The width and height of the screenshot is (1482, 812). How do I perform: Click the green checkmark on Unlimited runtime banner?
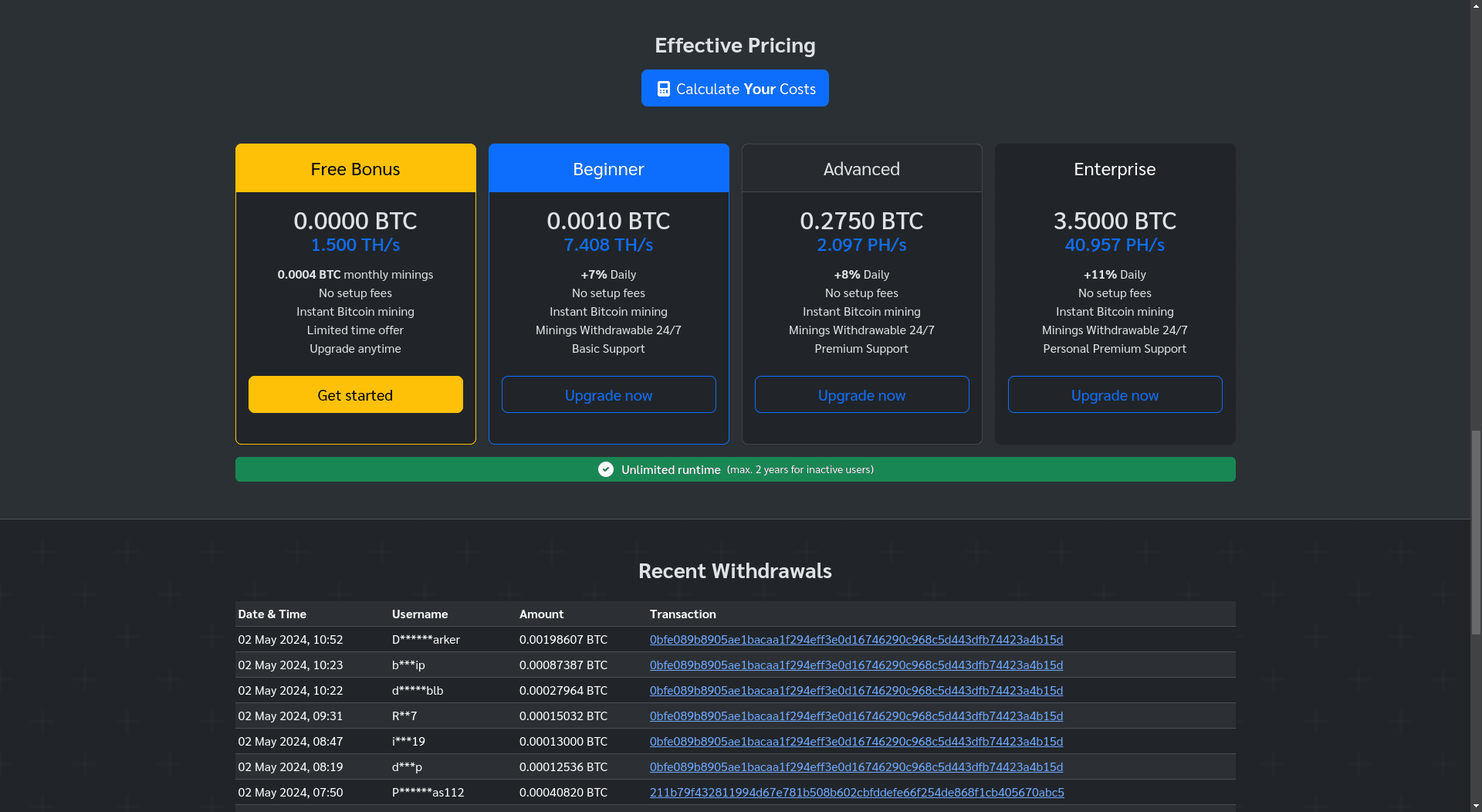[x=605, y=469]
